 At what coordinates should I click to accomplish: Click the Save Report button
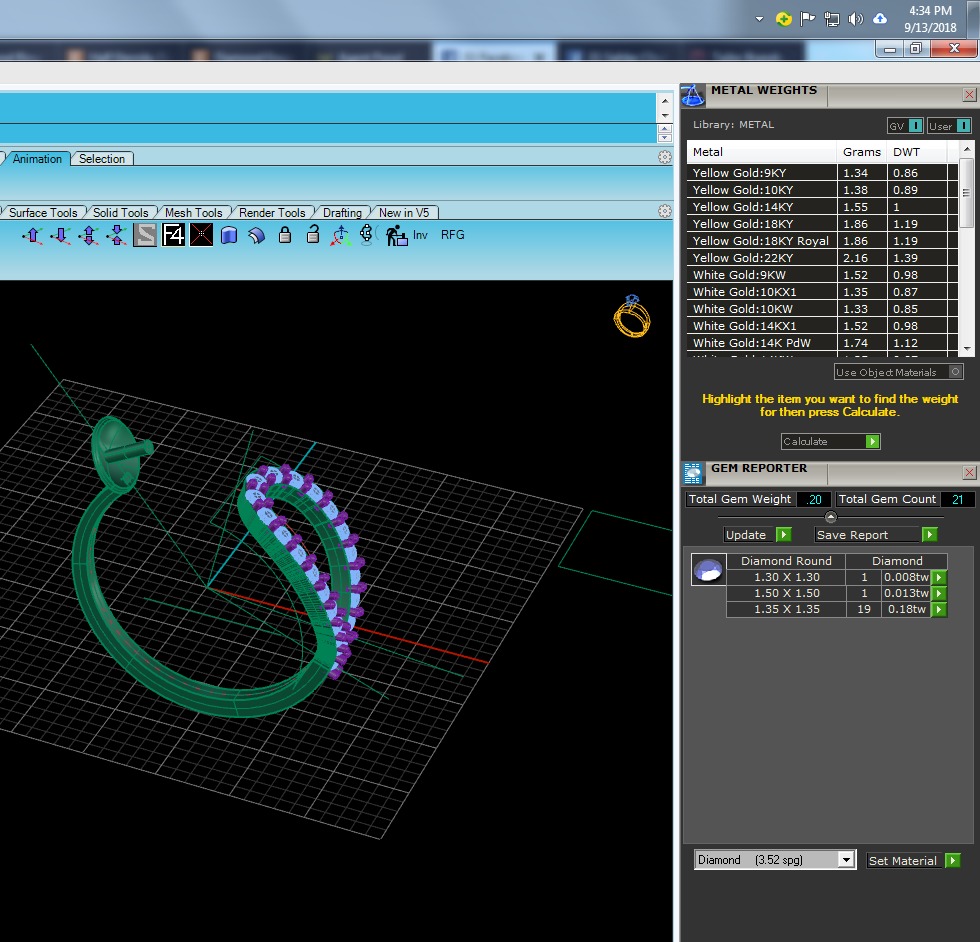[876, 534]
